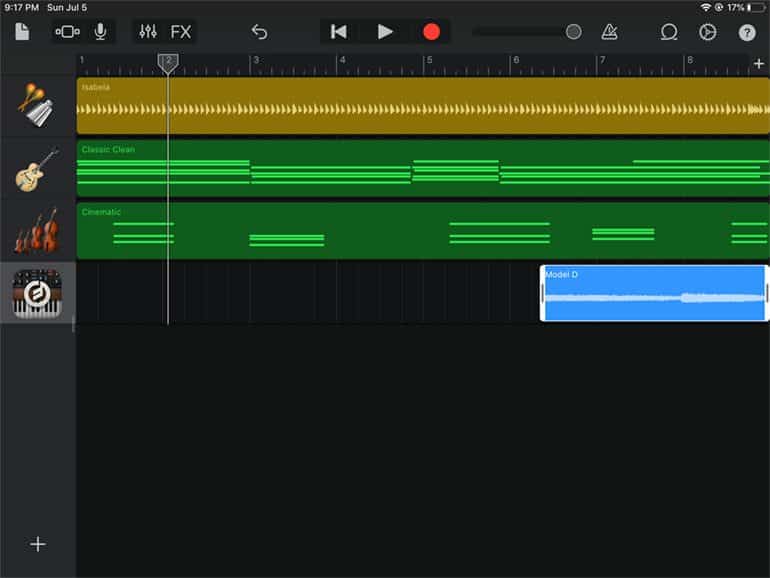Adjust master volume slider knob
The width and height of the screenshot is (770, 578).
point(573,32)
